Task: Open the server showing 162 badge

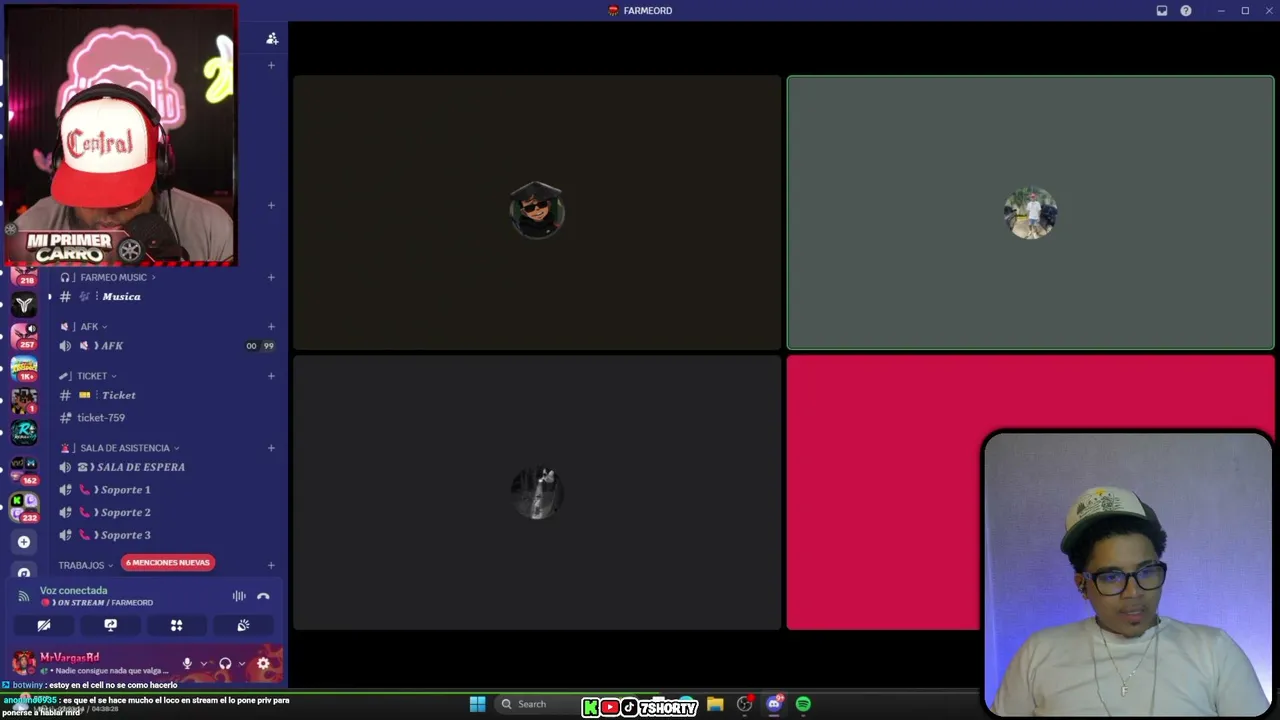Action: pyautogui.click(x=24, y=469)
